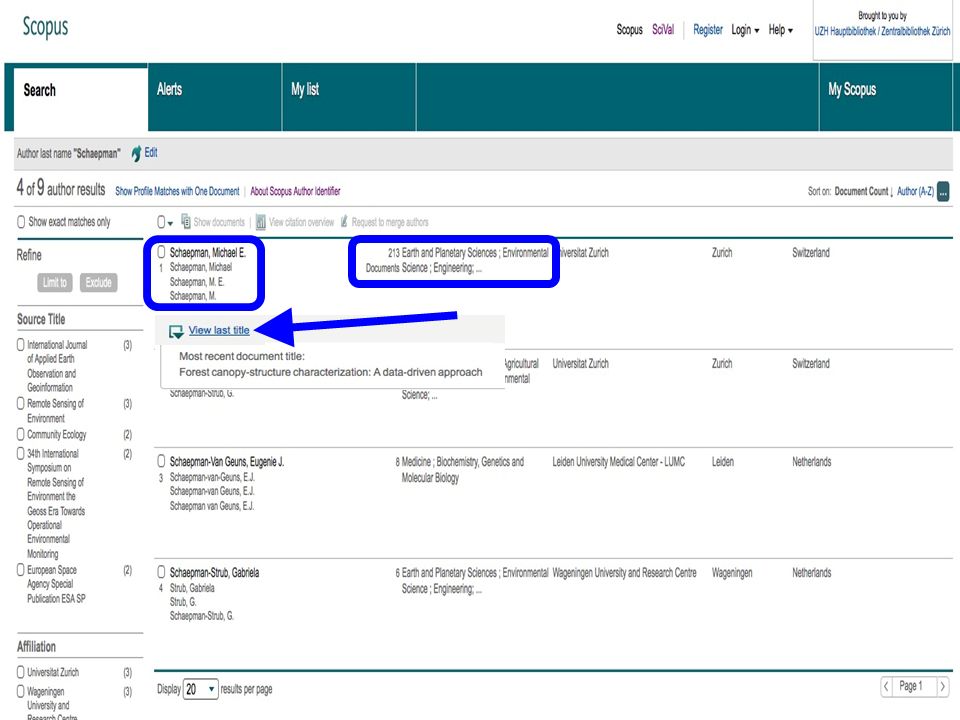Click the Wageningen city cell
960x720 pixels.
coord(732,573)
